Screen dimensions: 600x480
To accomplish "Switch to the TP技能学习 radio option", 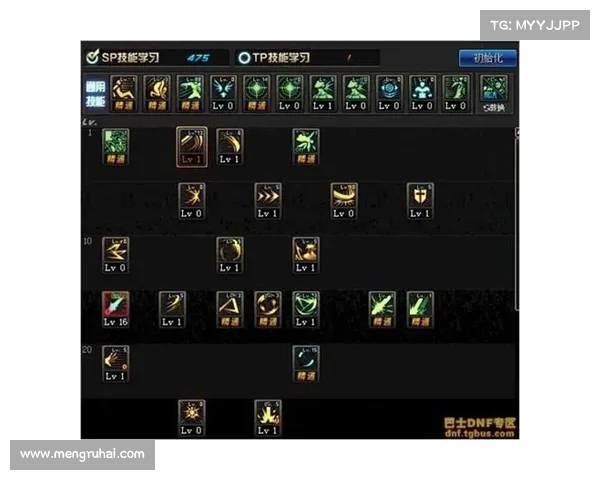I will [274, 58].
